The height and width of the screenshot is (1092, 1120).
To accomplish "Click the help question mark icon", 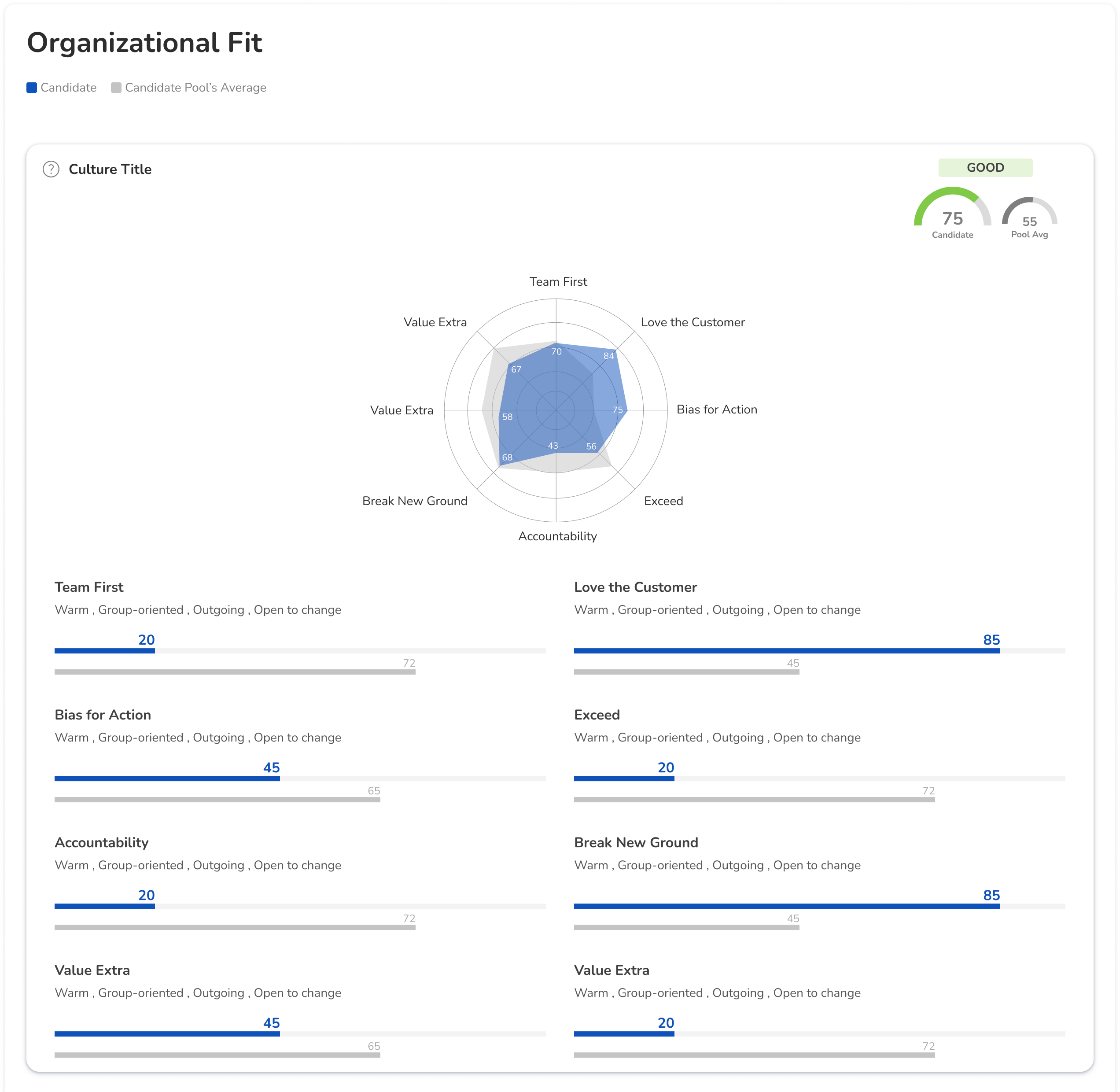I will point(51,169).
